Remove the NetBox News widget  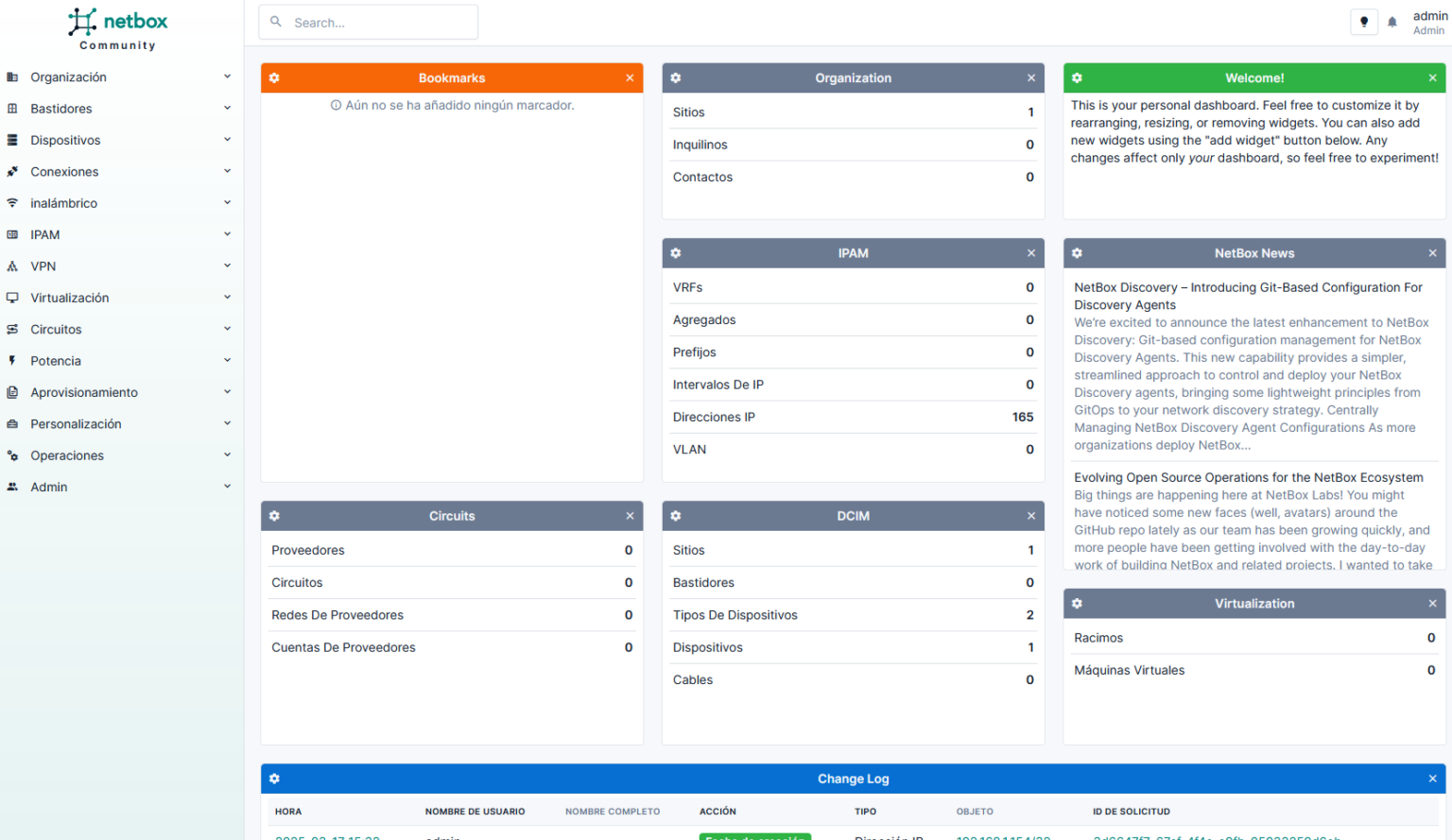point(1432,253)
